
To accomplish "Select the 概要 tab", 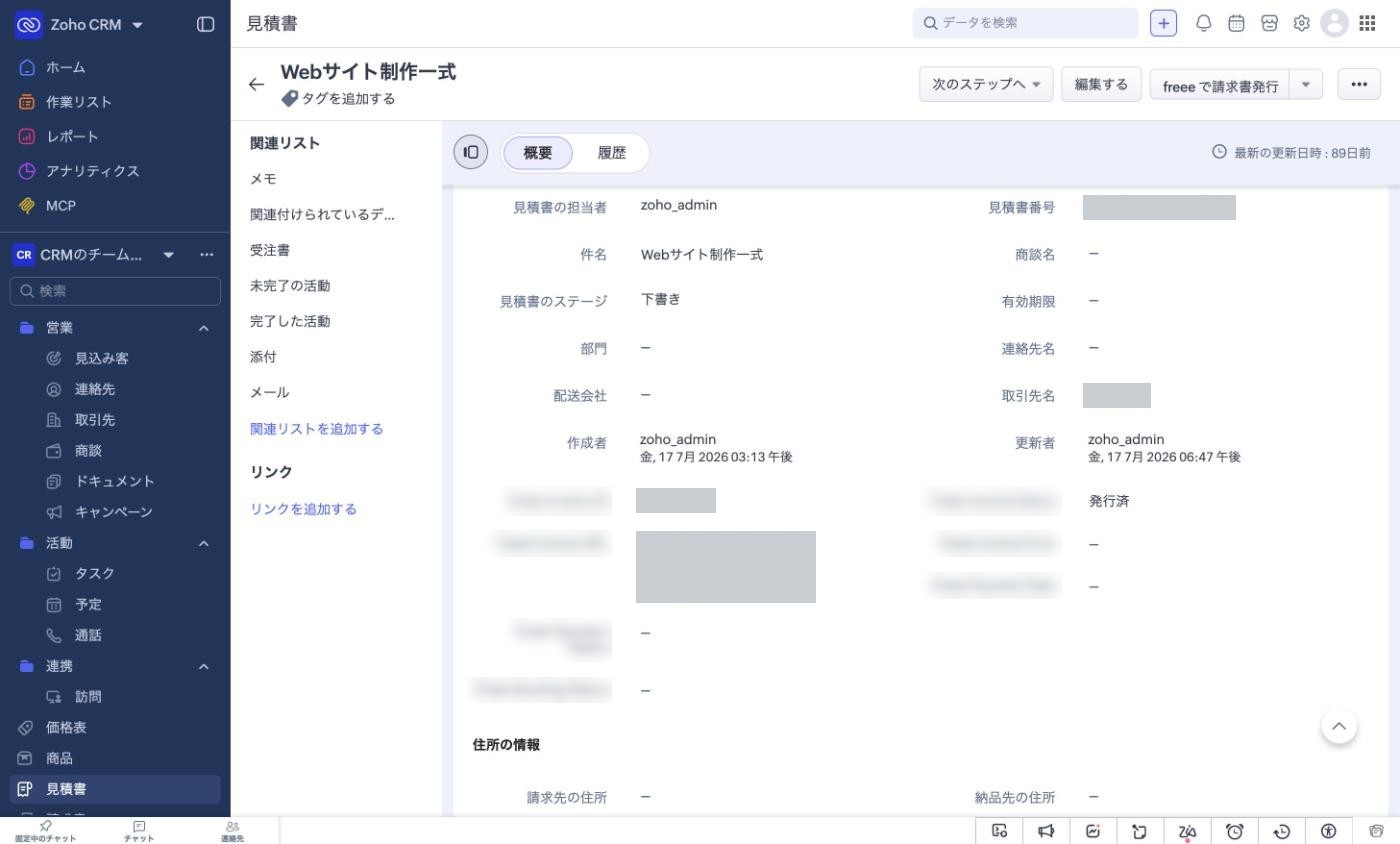I will click(x=537, y=152).
